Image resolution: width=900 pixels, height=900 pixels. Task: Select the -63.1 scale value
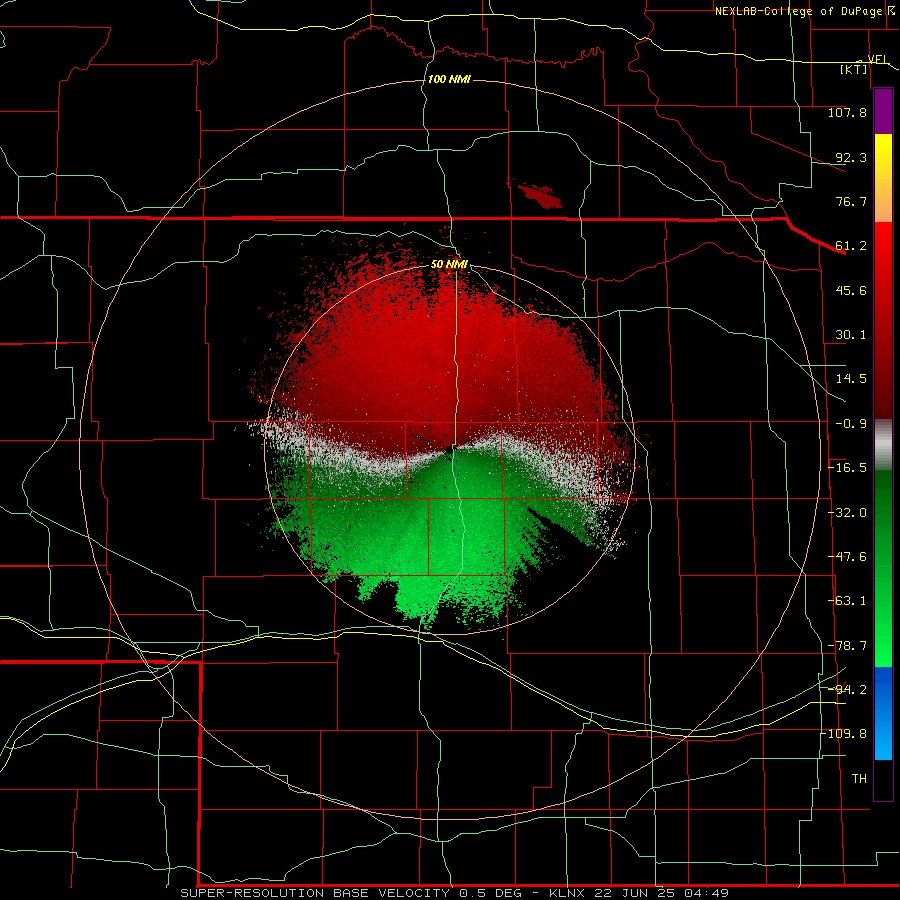coord(847,601)
